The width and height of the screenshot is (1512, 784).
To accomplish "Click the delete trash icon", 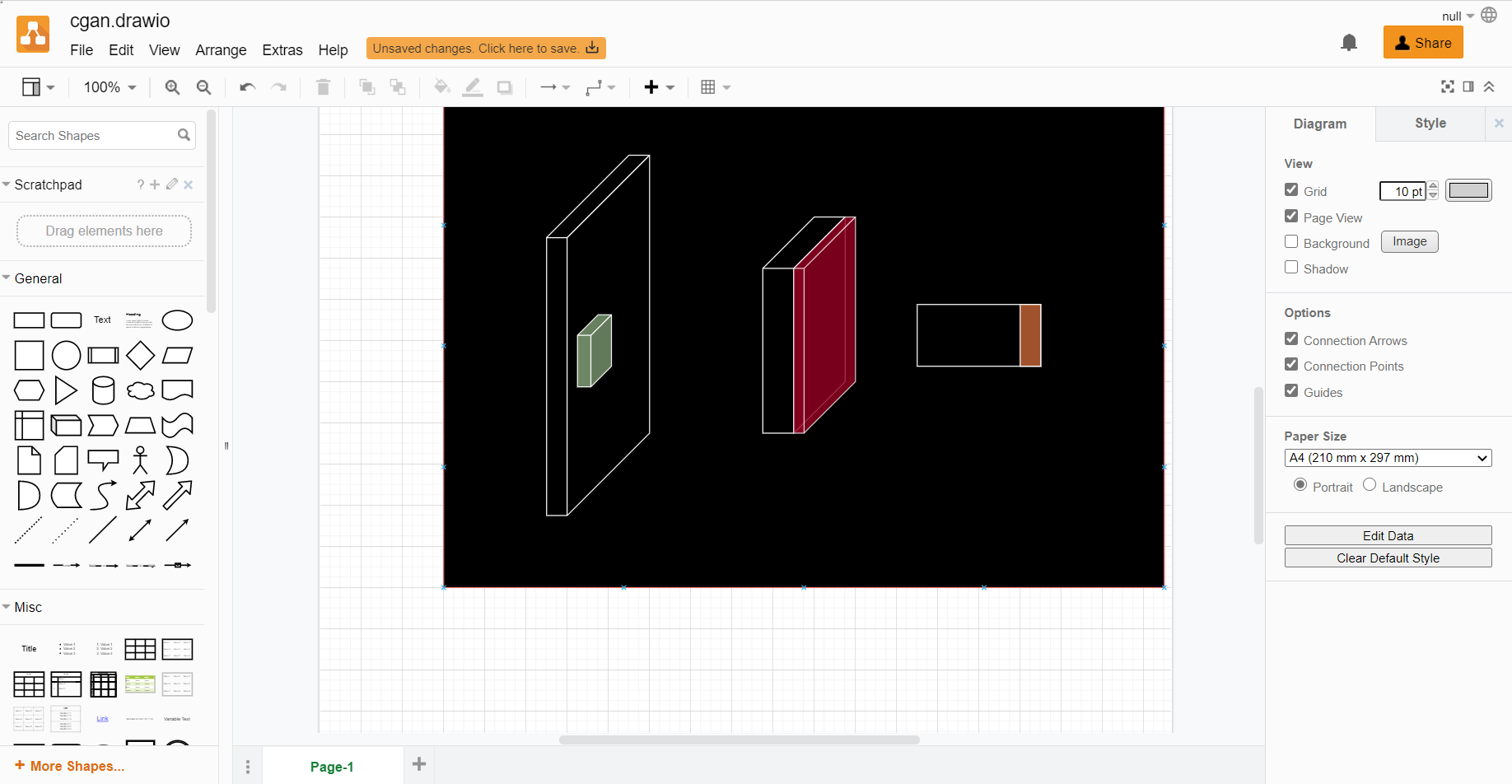I will (x=323, y=87).
